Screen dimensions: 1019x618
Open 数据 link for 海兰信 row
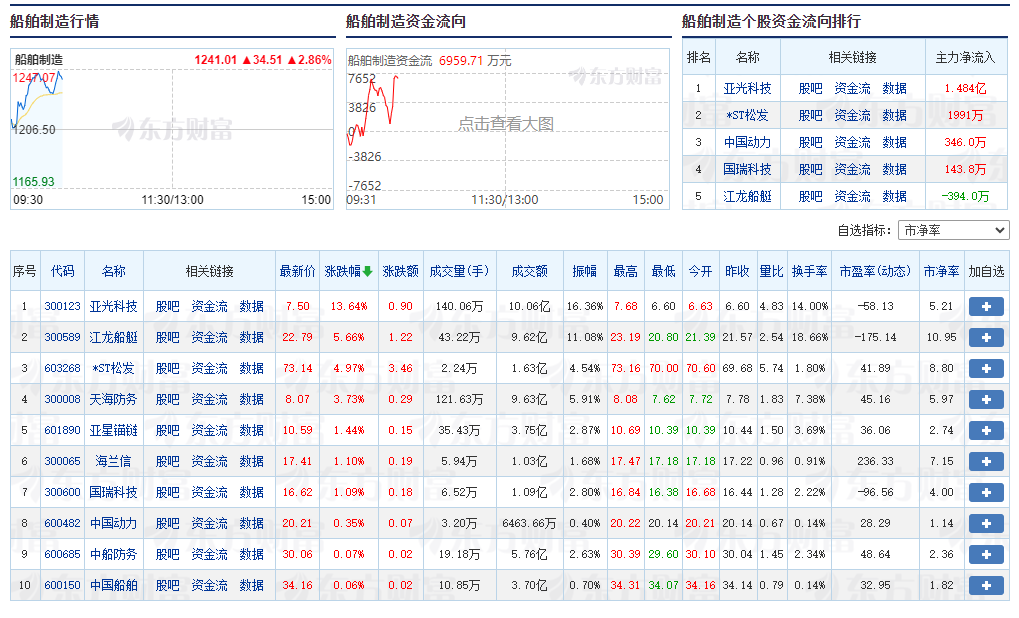click(x=252, y=461)
